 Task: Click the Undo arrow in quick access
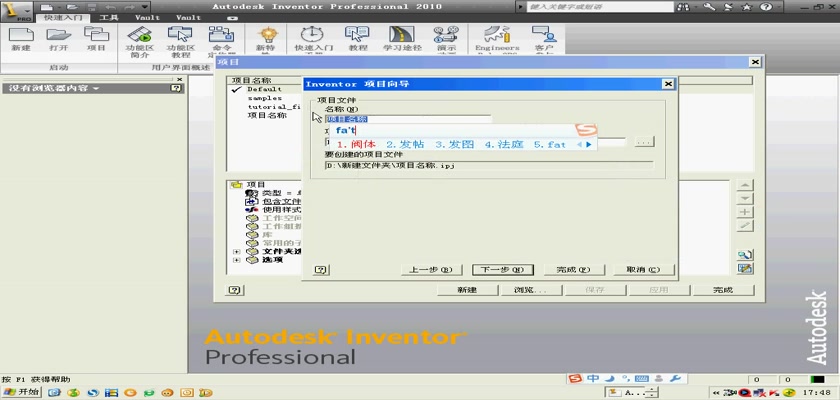coord(110,7)
